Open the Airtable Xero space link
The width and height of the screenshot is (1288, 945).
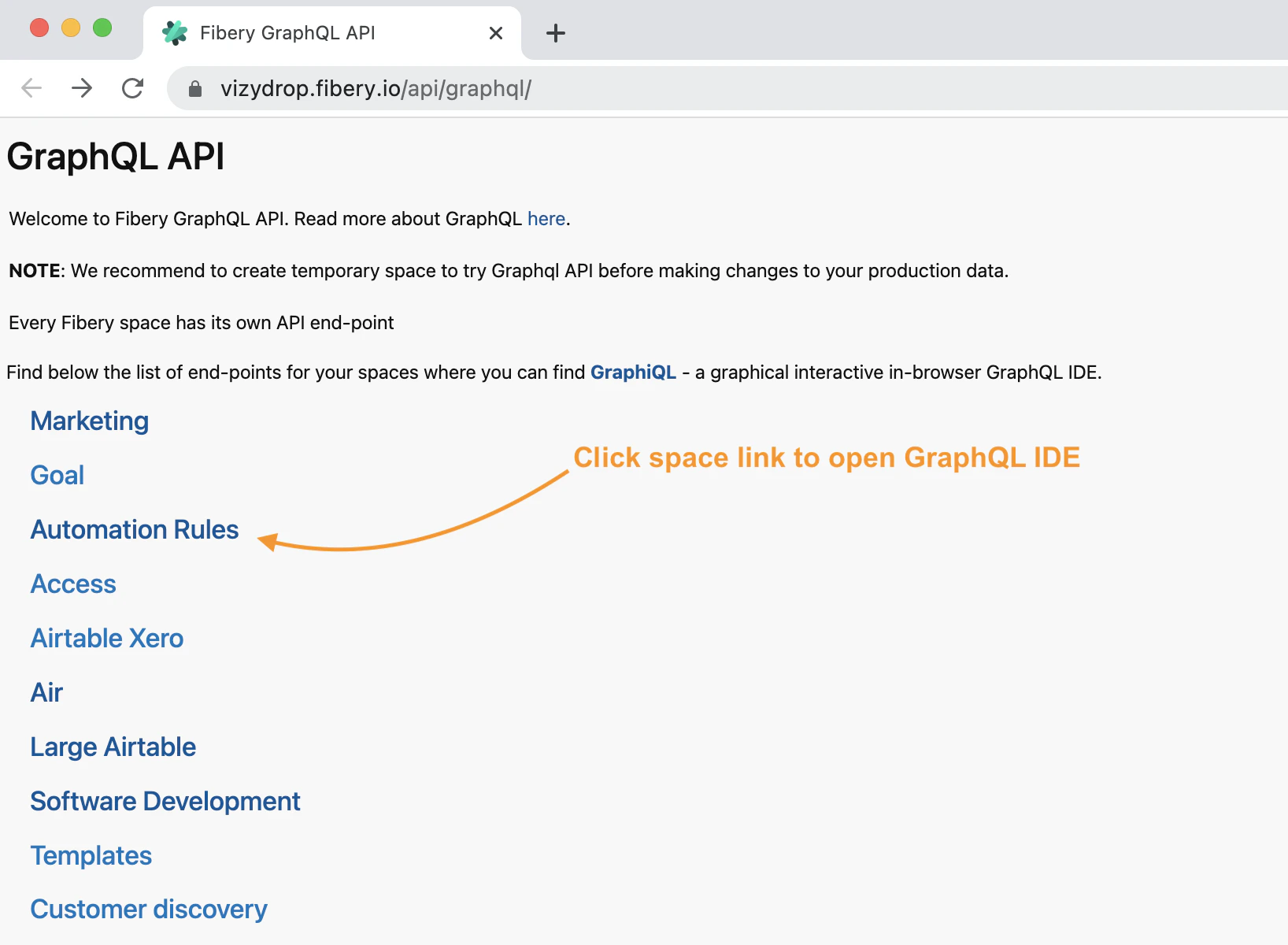(x=107, y=639)
